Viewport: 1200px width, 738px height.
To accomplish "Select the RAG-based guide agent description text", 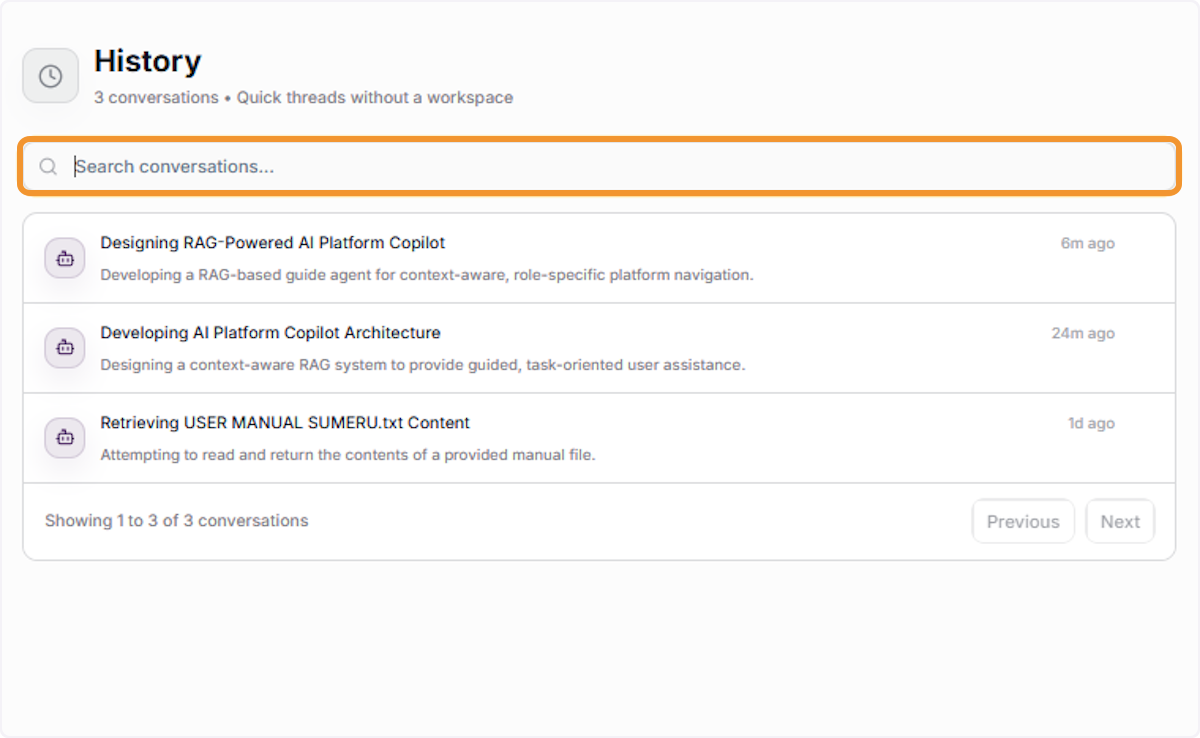I will point(426,275).
